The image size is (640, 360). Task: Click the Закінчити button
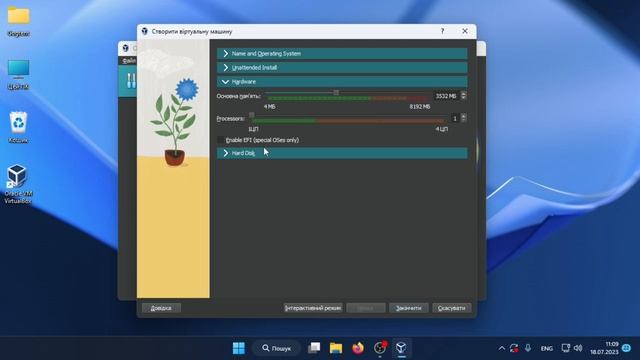pos(409,308)
